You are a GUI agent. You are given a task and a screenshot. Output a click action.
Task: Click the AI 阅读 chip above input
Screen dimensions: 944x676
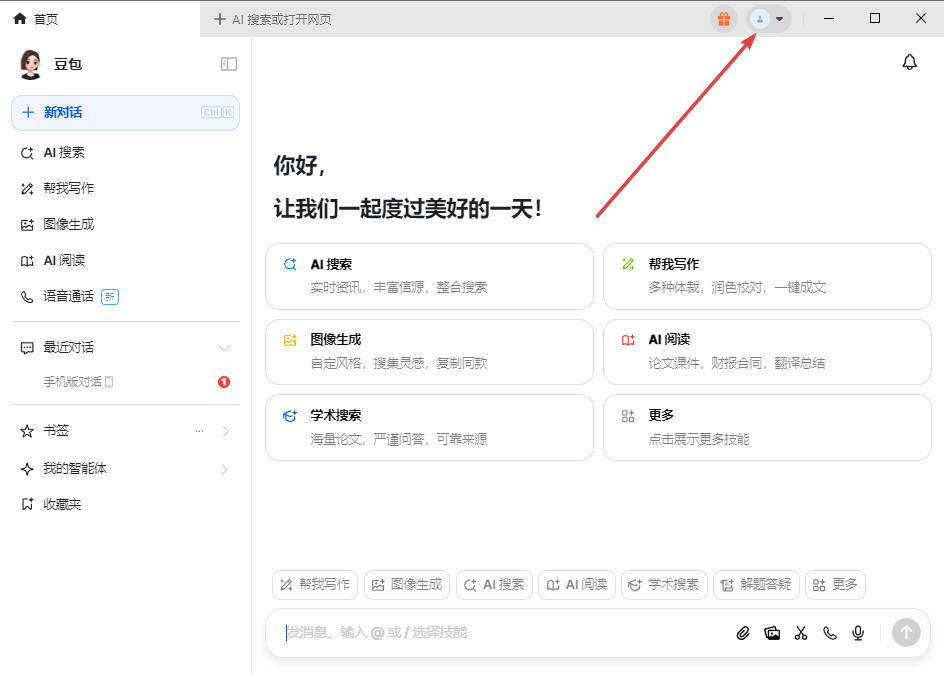577,585
